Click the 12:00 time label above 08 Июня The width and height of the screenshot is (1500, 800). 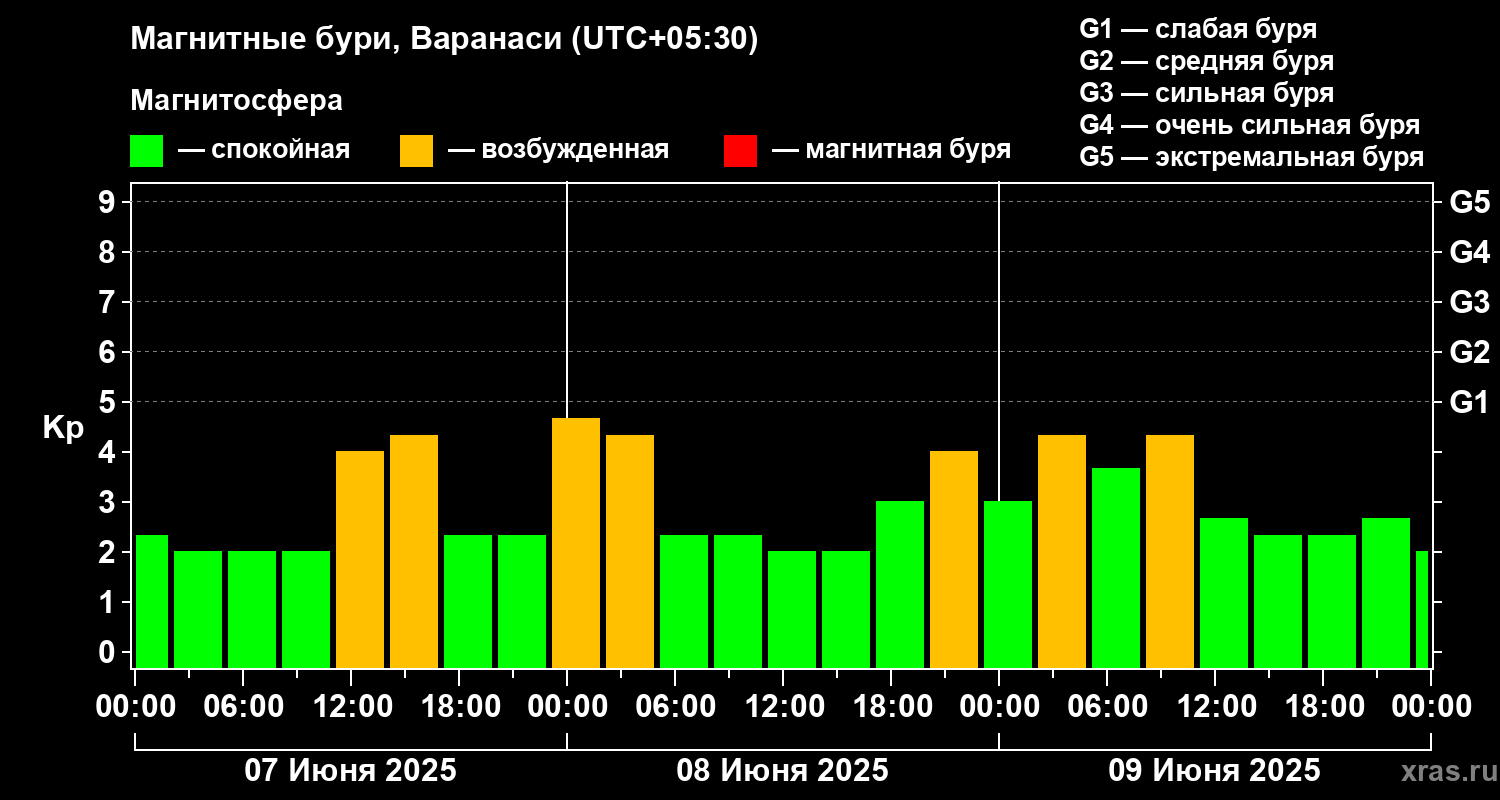[783, 706]
